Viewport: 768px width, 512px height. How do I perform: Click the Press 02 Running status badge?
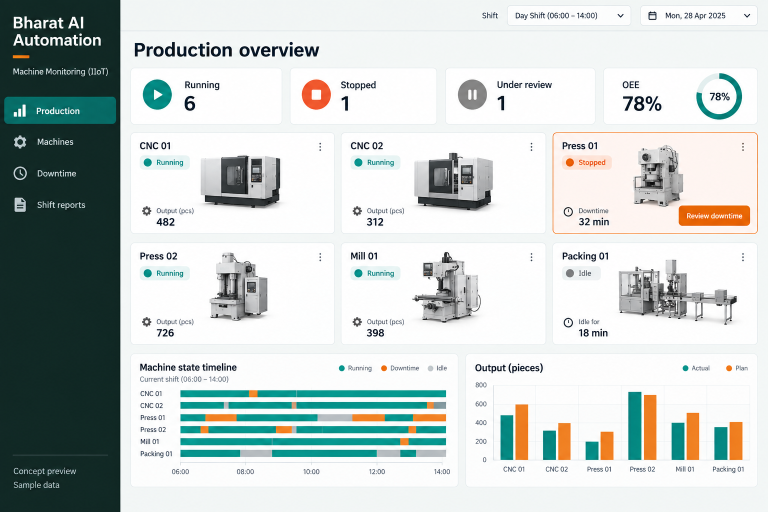165,273
